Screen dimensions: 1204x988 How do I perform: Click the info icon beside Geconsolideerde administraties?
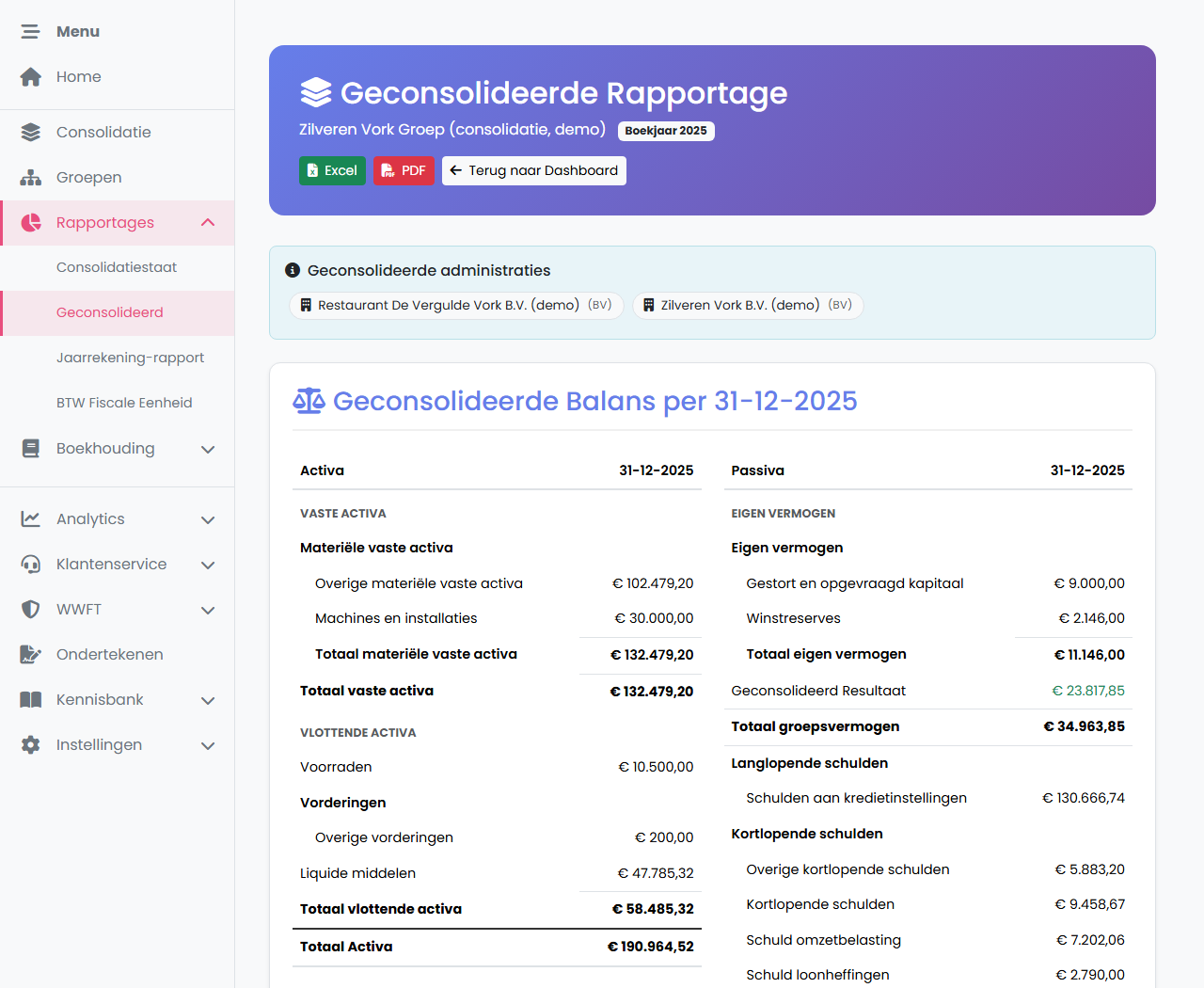[293, 270]
